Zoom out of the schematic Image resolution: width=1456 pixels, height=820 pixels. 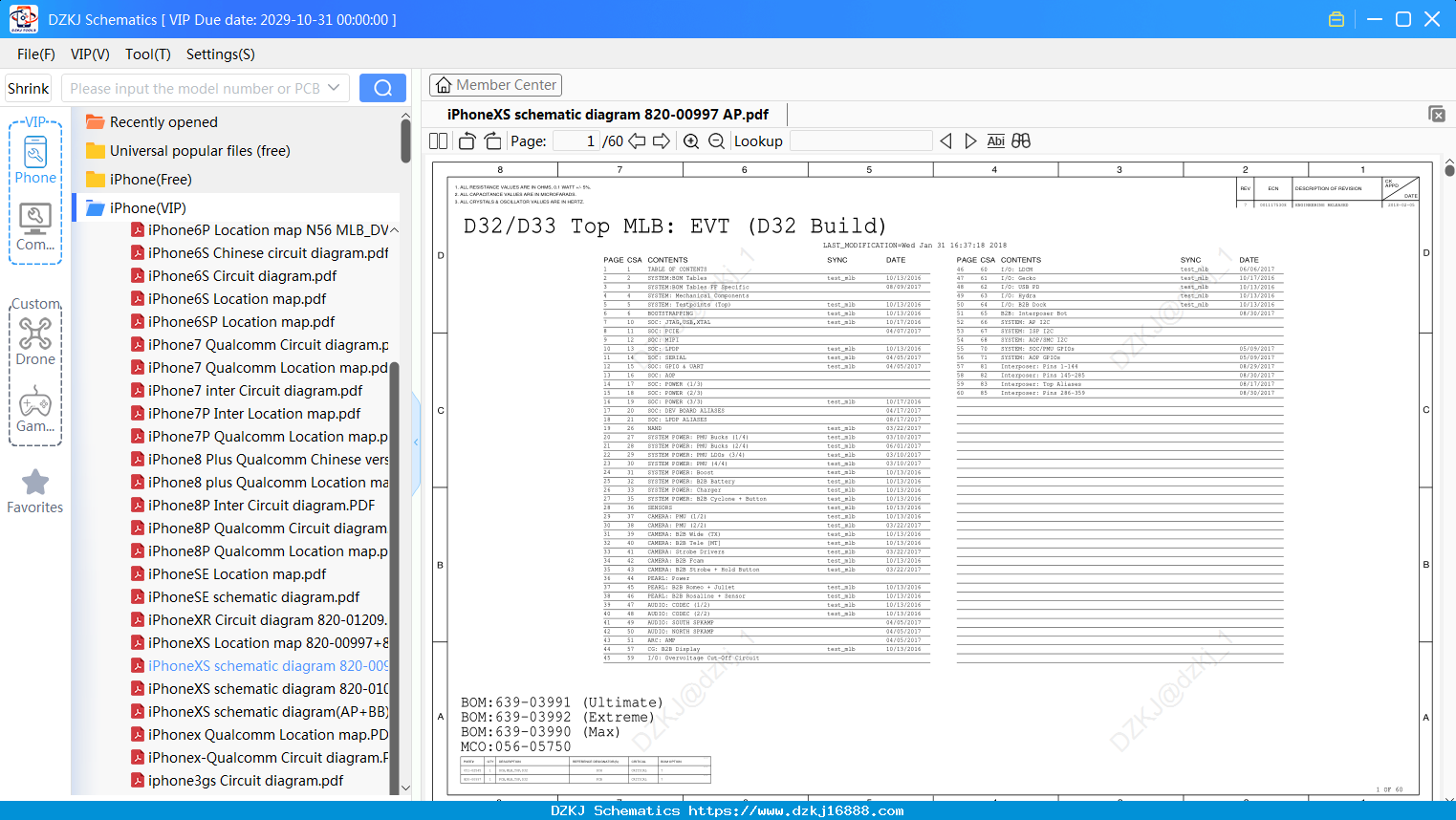coord(716,140)
